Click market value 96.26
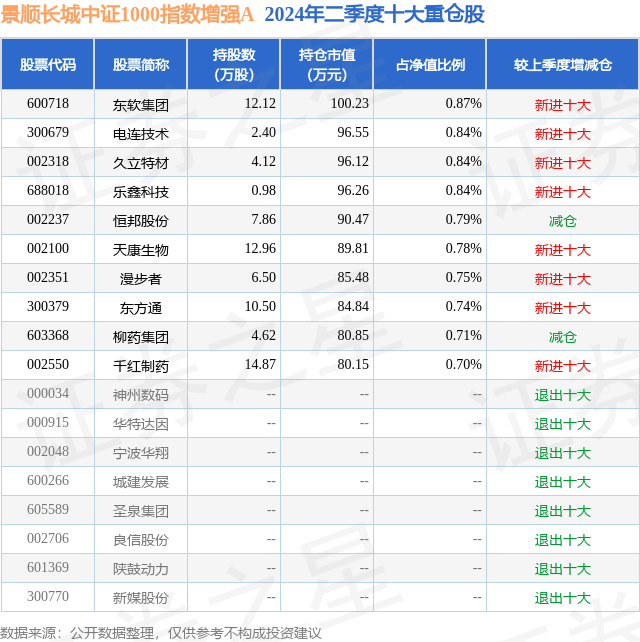Viewport: 640px width, 642px height. coord(353,190)
